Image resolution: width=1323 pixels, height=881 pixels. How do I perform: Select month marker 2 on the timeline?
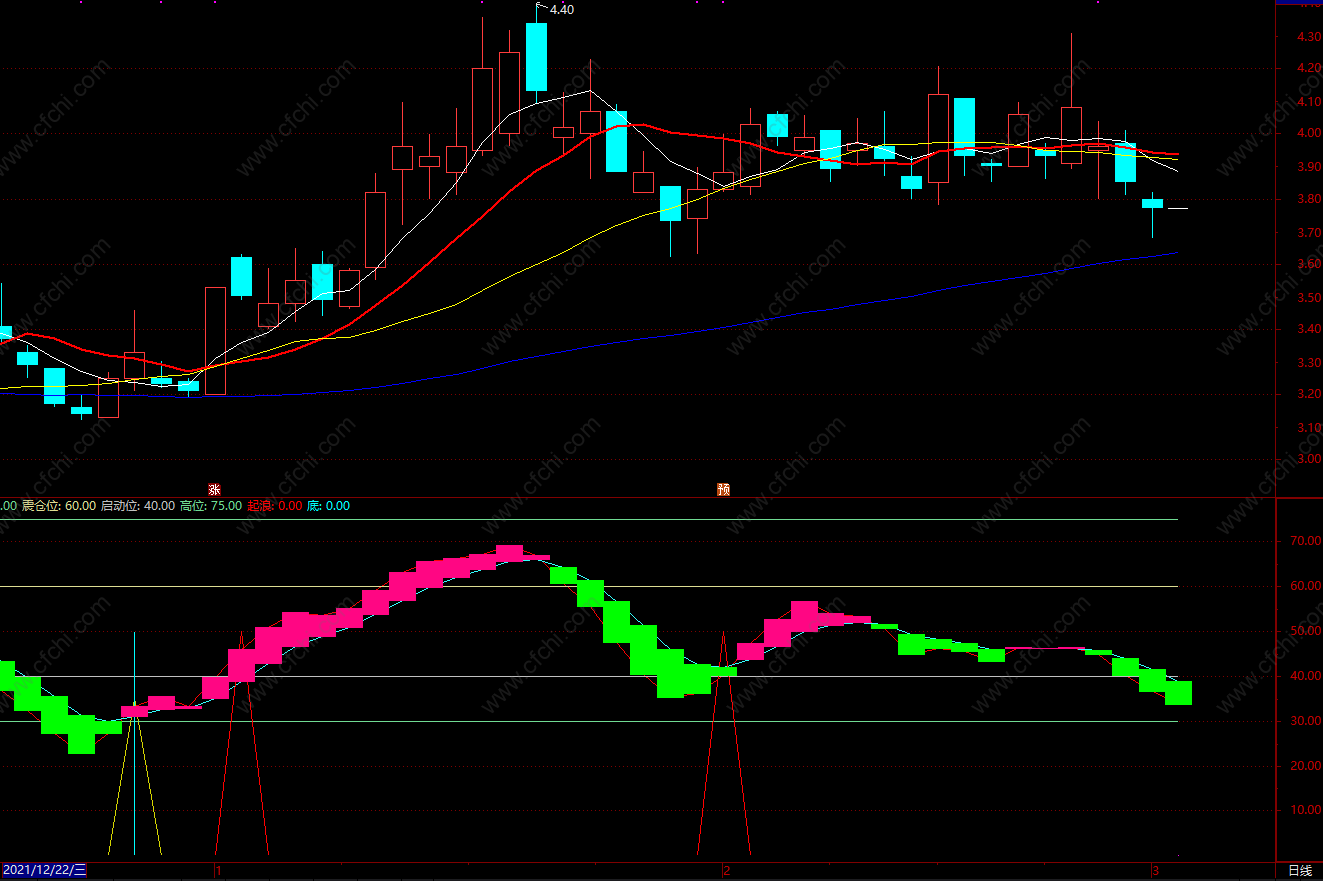click(727, 871)
